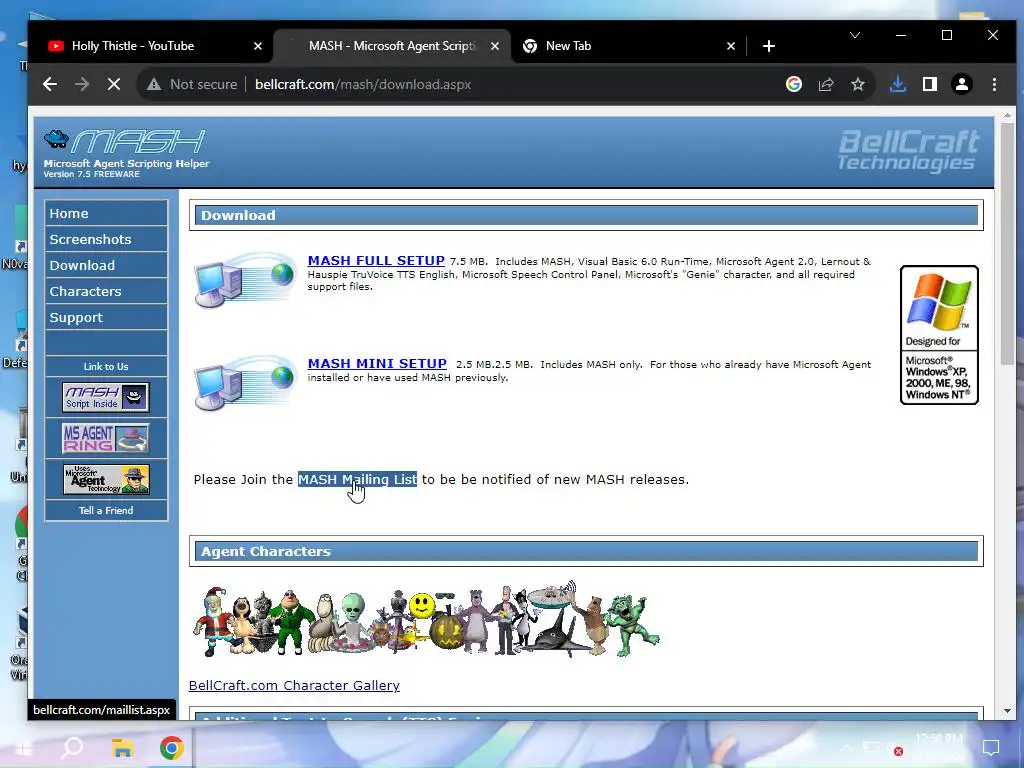Image resolution: width=1024 pixels, height=768 pixels.
Task: Open the Chrome profile avatar
Action: 962,84
